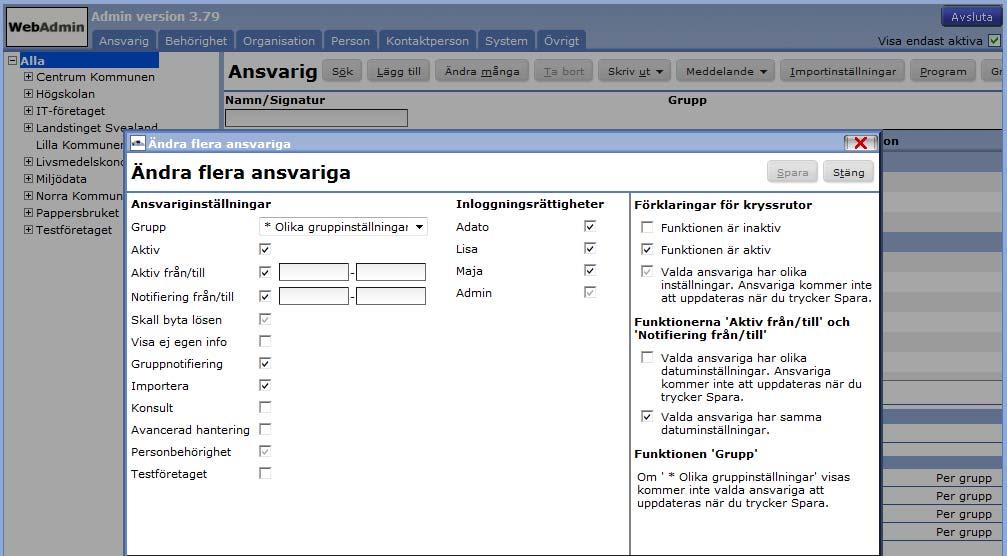Toggle the Gruppnotifiering checkbox
Screen dimensions: 1007x556
tap(265, 363)
